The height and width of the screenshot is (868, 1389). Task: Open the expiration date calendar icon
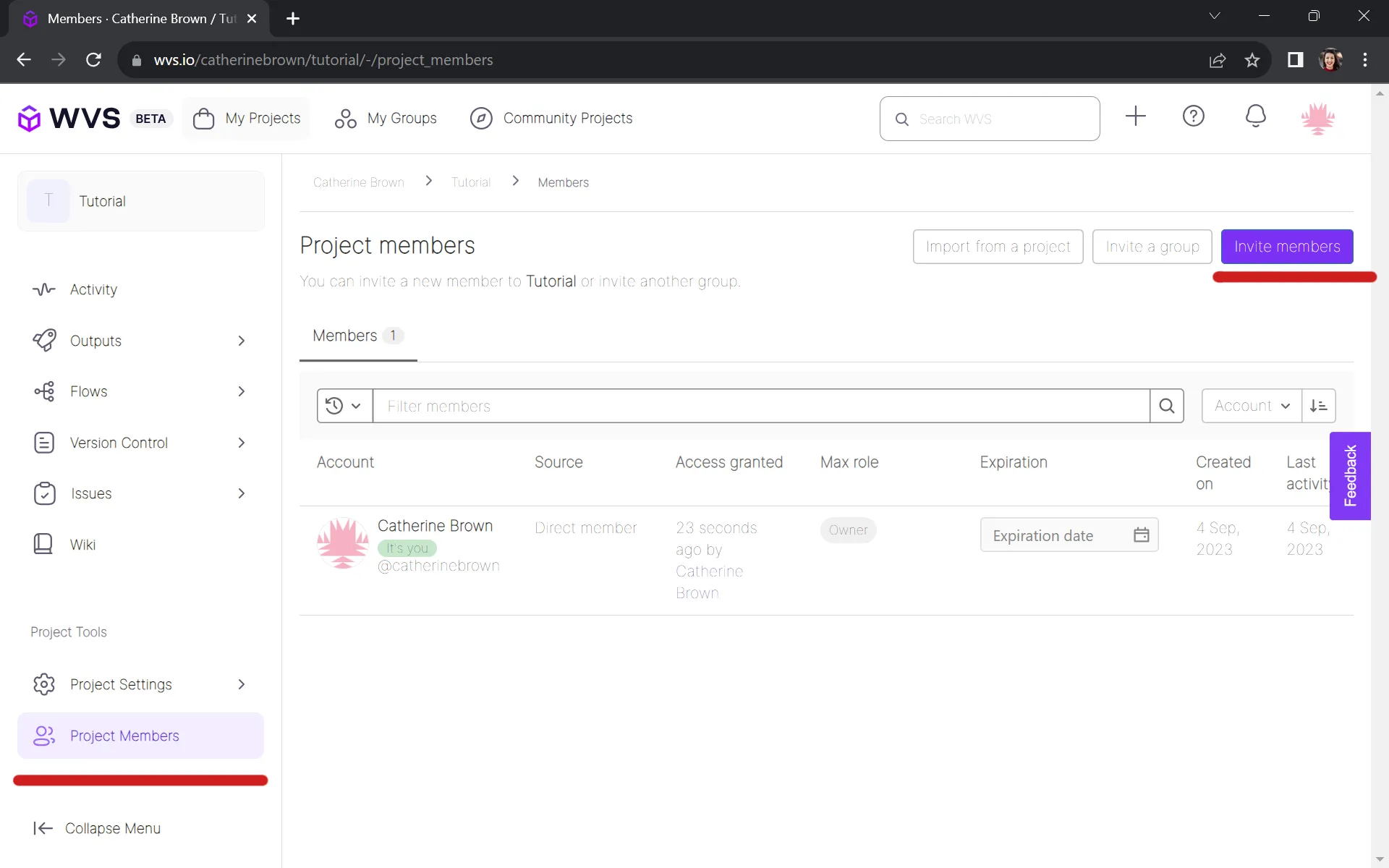[1141, 535]
